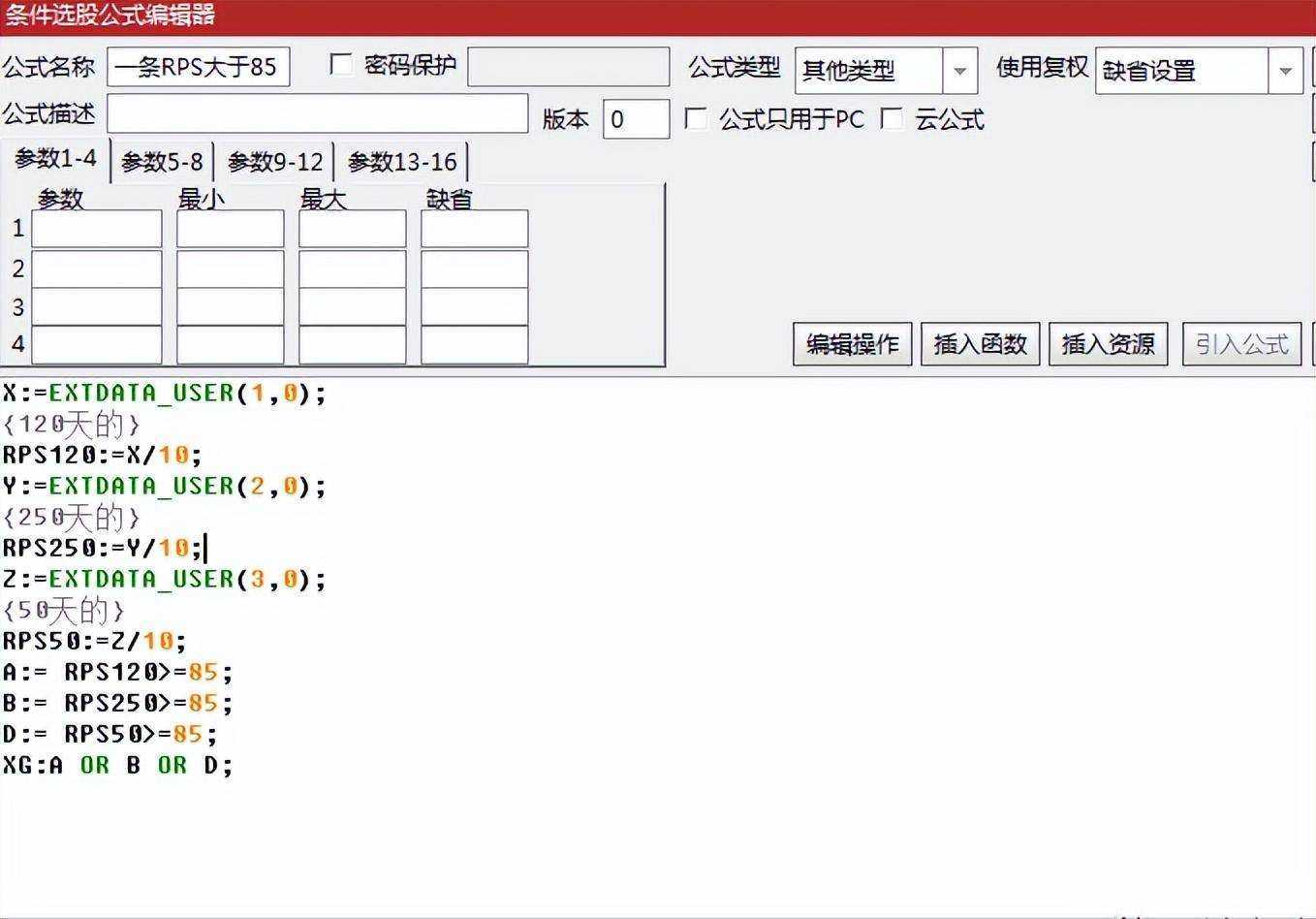Click the row 4 最大 field
The width and height of the screenshot is (1316, 919).
[x=353, y=344]
